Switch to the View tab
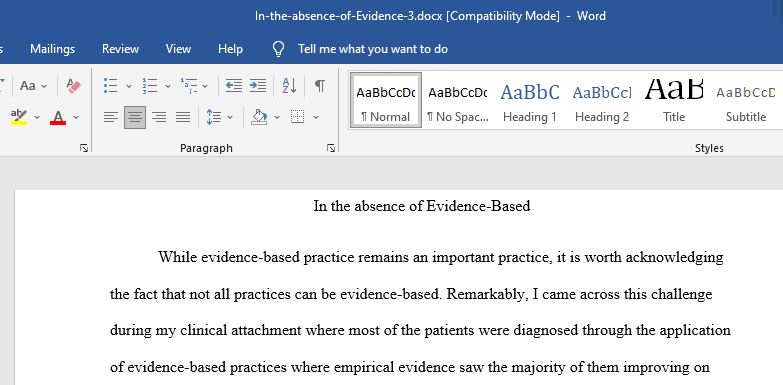This screenshot has height=385, width=783. click(178, 49)
